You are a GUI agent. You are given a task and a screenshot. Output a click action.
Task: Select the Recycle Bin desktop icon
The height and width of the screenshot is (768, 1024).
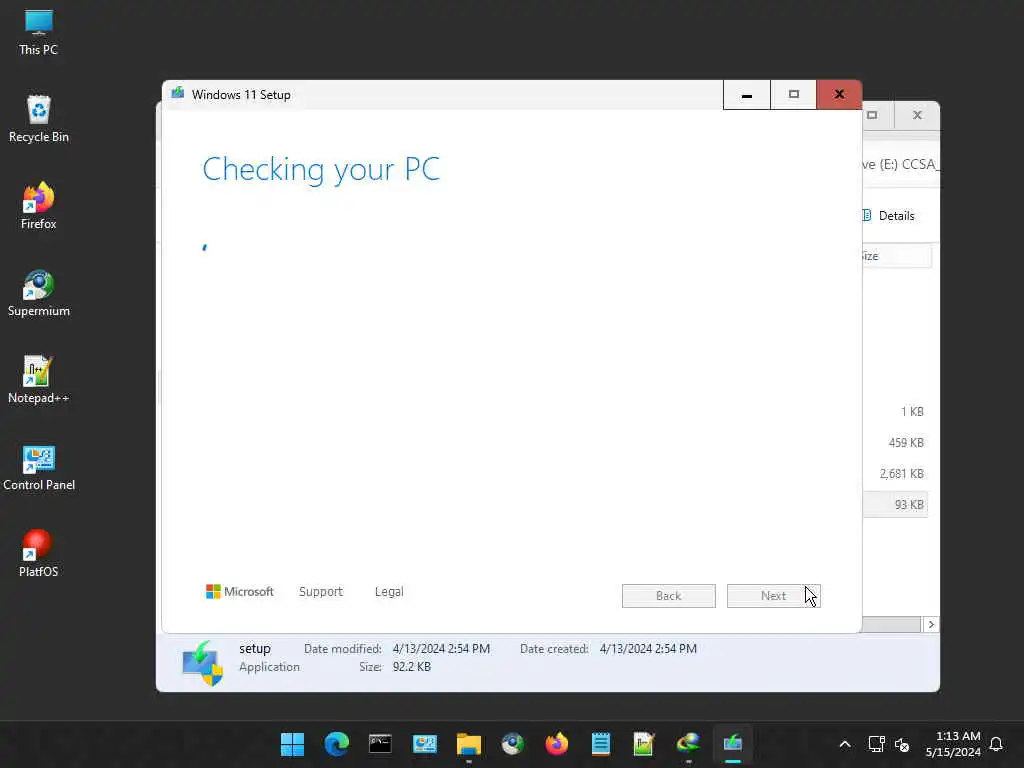click(x=38, y=120)
